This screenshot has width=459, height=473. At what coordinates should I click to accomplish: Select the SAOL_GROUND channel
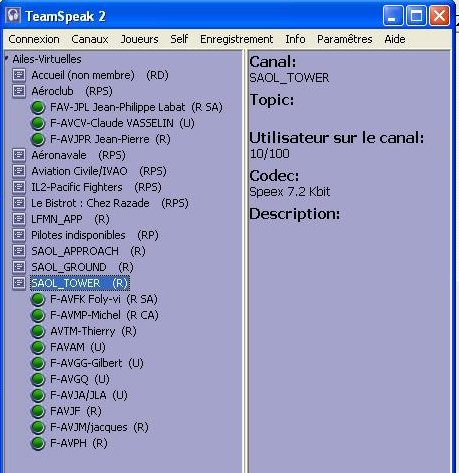(x=82, y=267)
